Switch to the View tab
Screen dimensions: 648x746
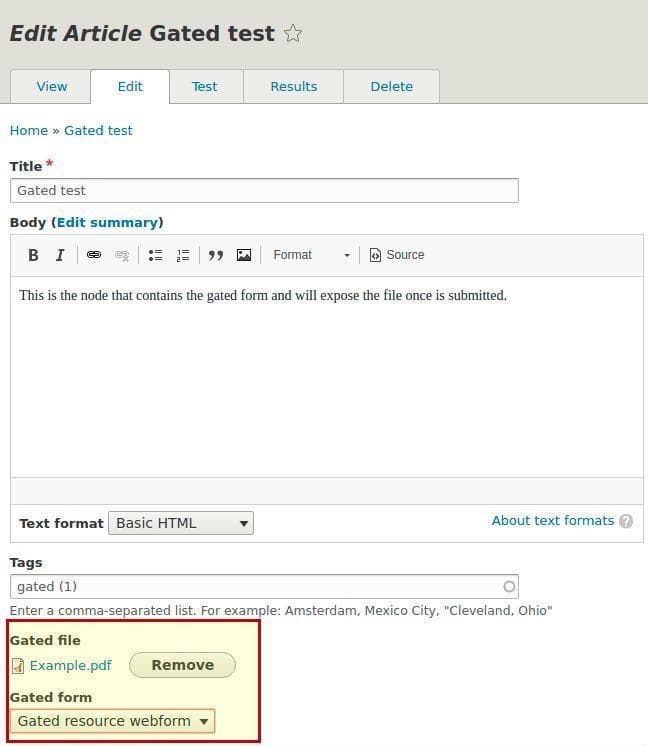51,87
